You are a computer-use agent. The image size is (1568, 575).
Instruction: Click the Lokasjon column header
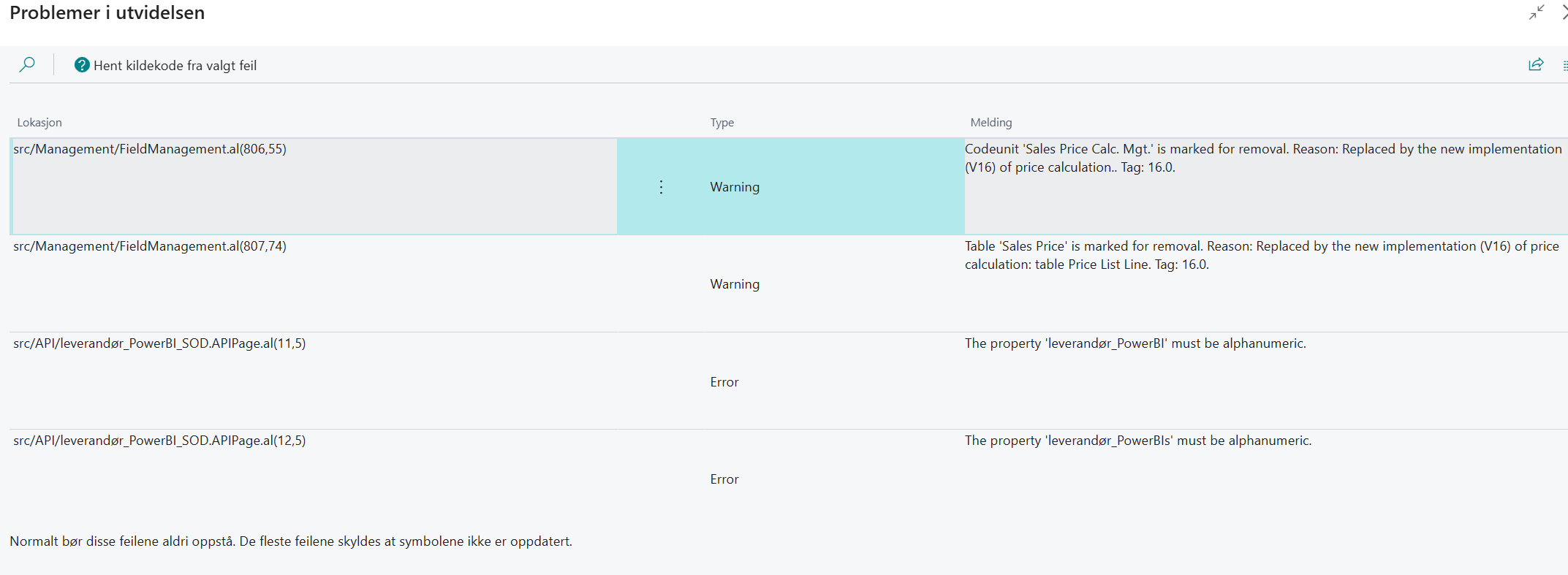click(39, 123)
